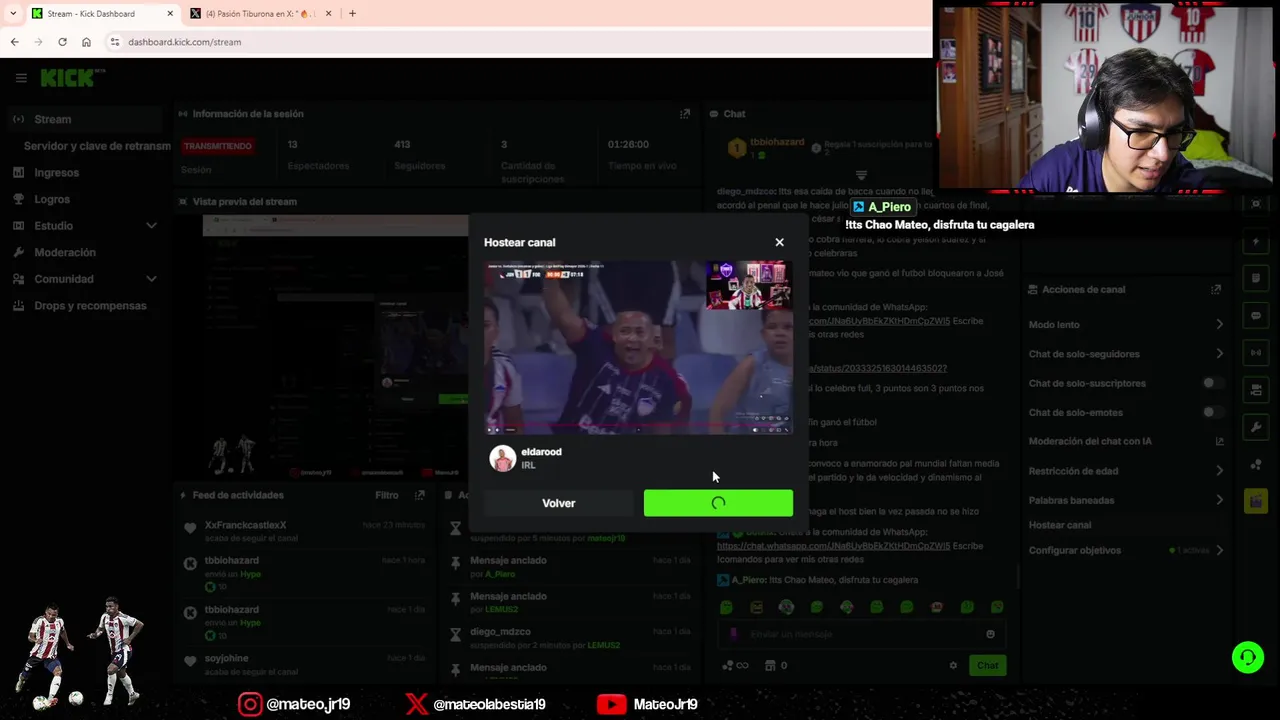The height and width of the screenshot is (720, 1280).
Task: Expand the Estudio sidebar section
Action: [x=85, y=226]
